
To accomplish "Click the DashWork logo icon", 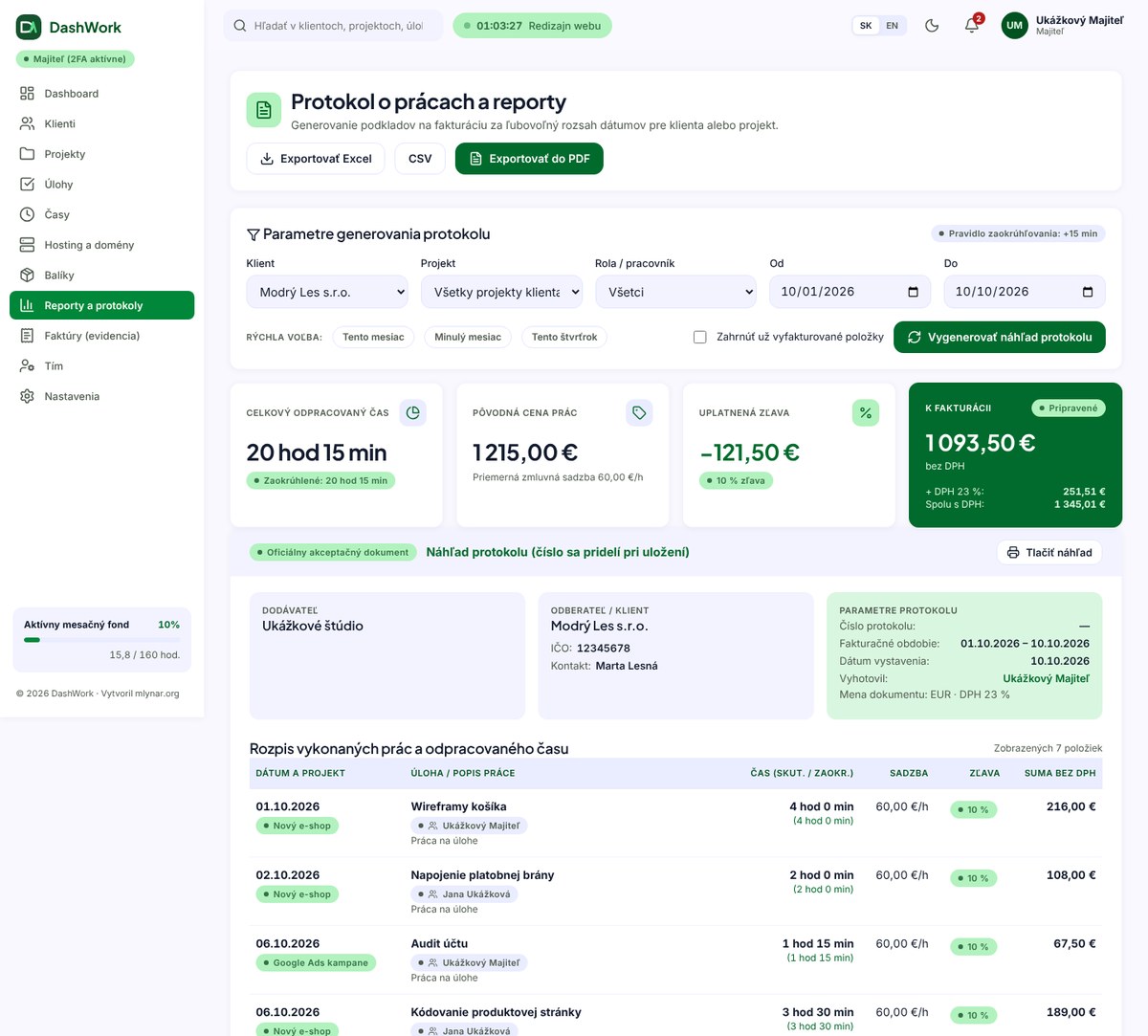I will (x=29, y=27).
